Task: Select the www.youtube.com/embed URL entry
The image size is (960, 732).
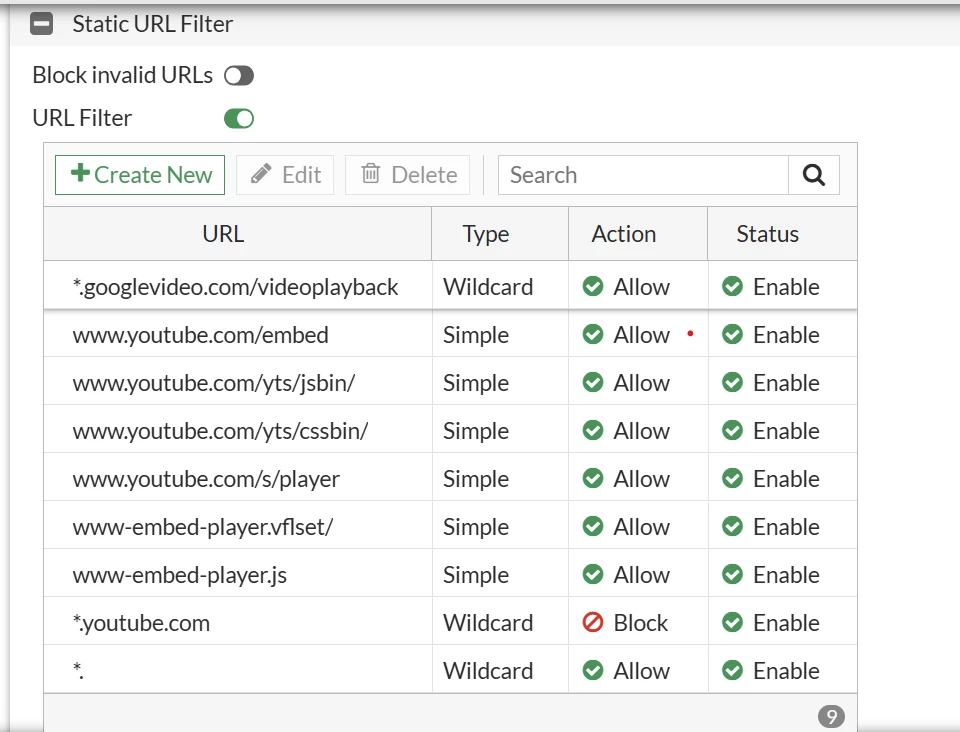Action: pos(200,335)
